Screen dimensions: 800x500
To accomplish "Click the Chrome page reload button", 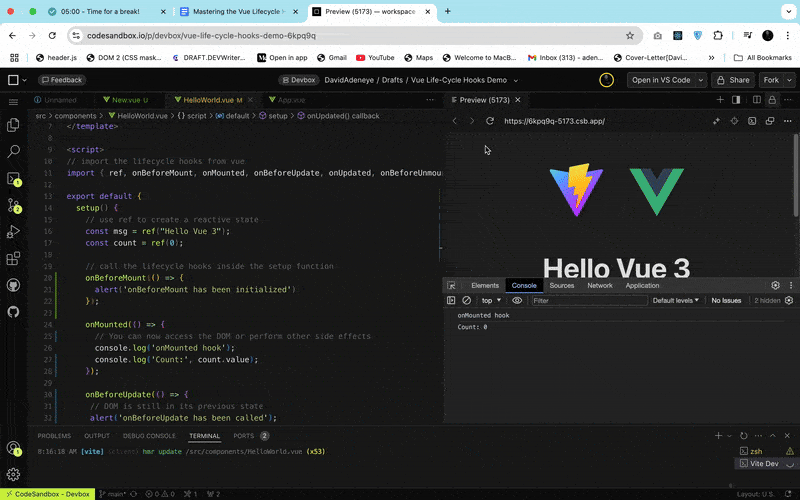I will pyautogui.click(x=52, y=36).
